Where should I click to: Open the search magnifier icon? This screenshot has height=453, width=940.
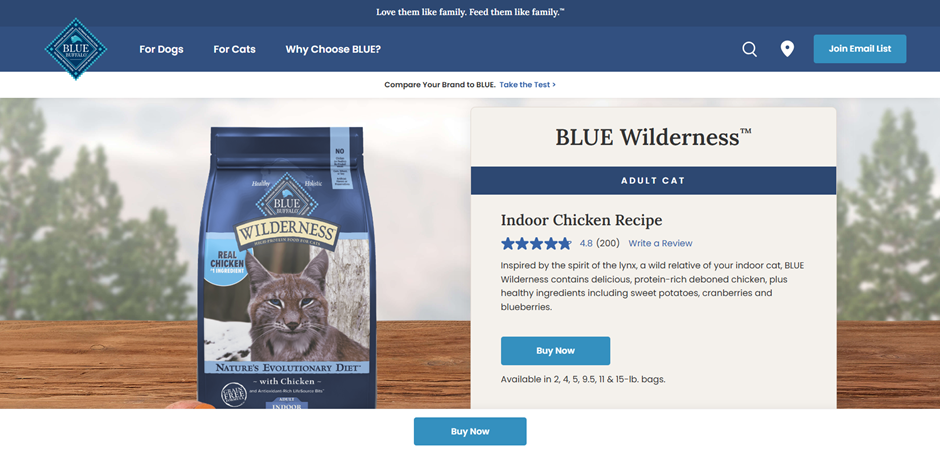pyautogui.click(x=749, y=49)
